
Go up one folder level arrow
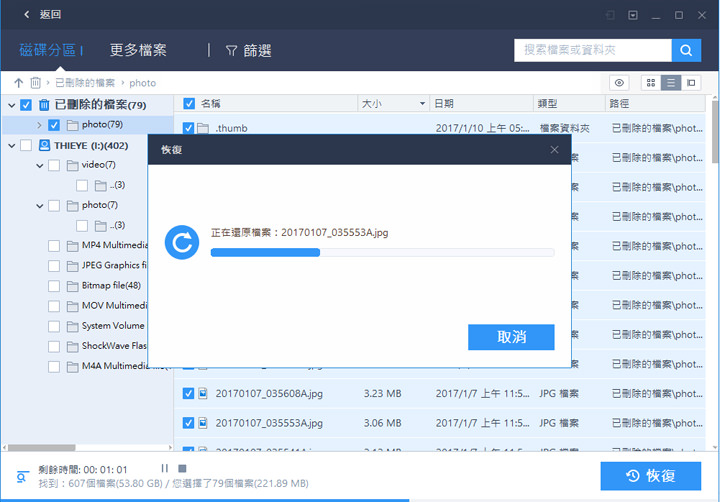click(18, 83)
